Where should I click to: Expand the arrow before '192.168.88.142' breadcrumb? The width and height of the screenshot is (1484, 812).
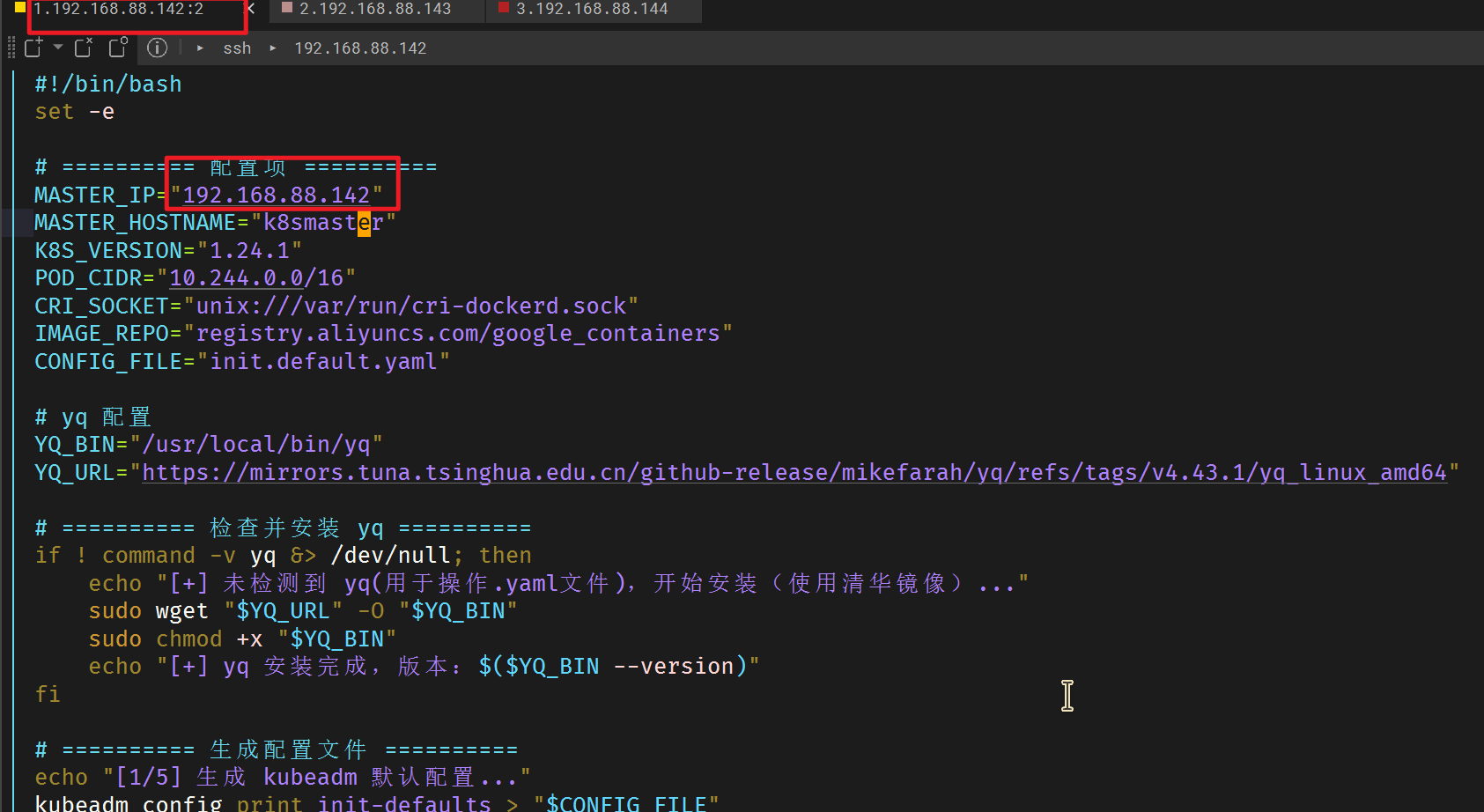[273, 48]
